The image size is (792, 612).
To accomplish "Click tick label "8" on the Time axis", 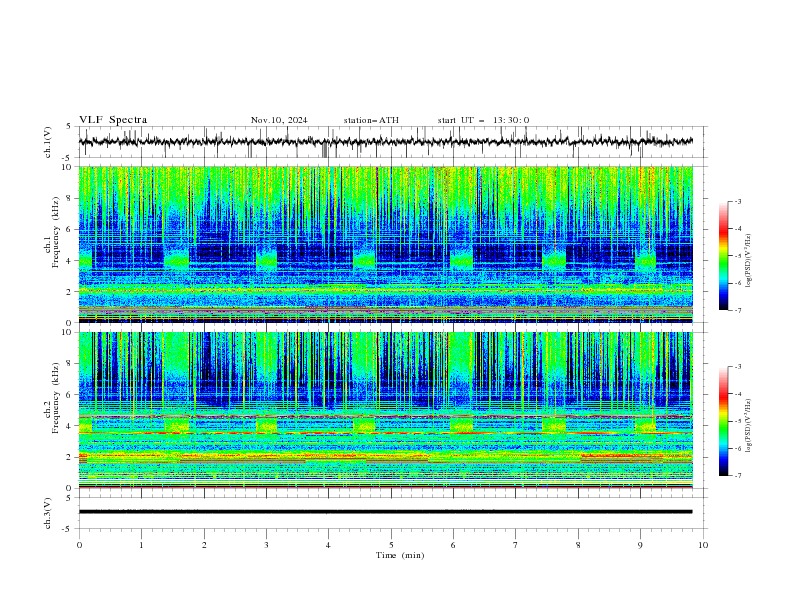I will [x=578, y=545].
